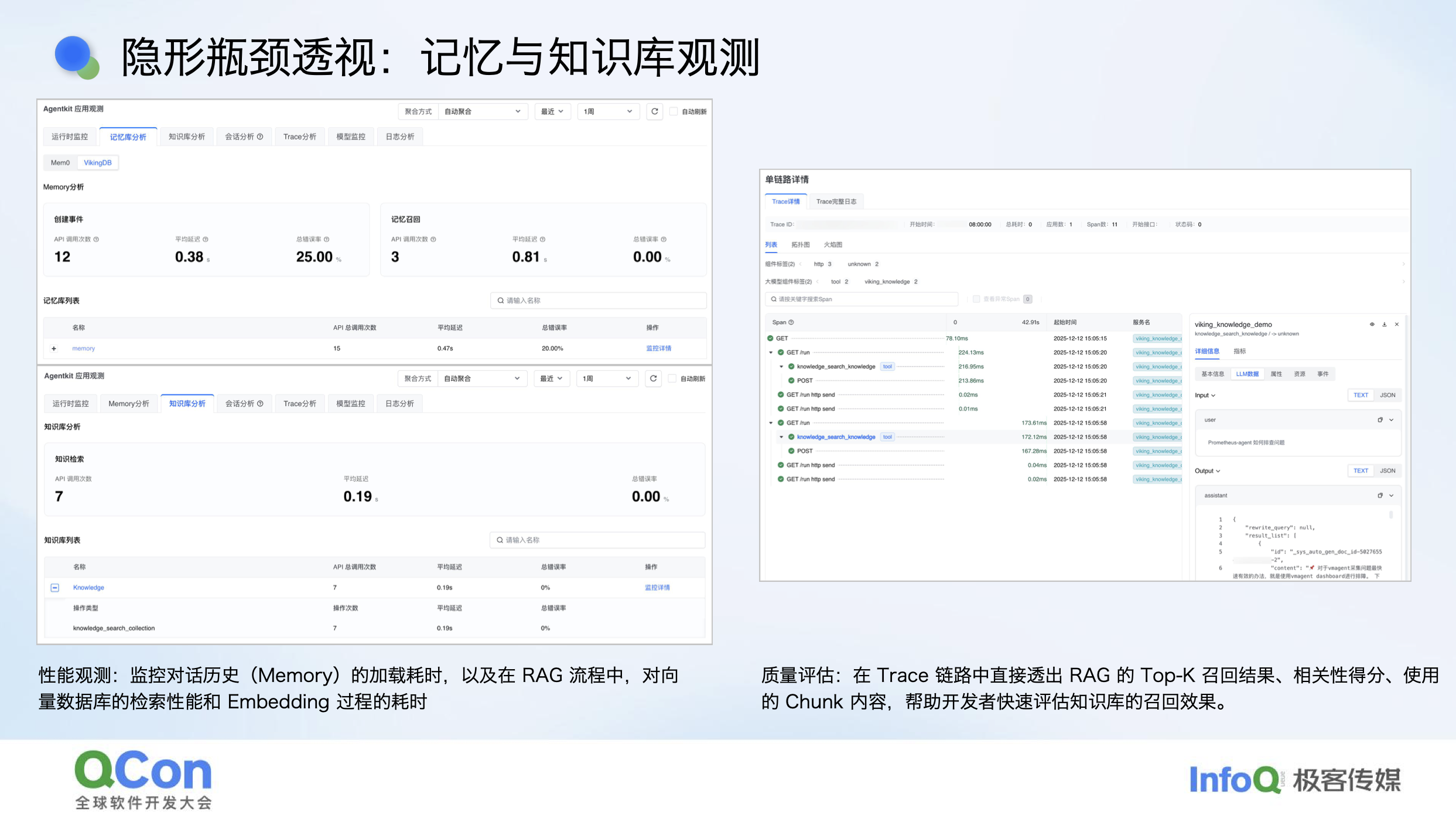Open 模型监控 tab in knowledge panel
The image size is (1456, 818).
click(351, 404)
